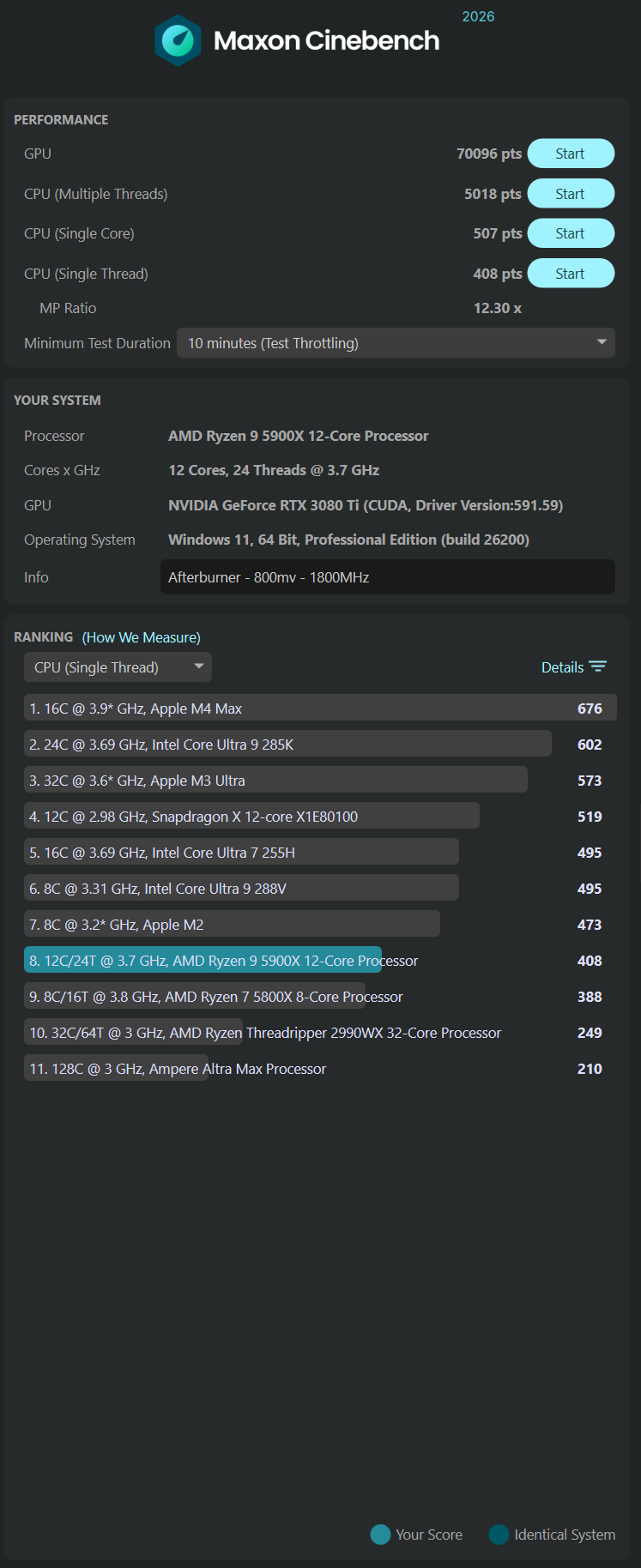Screen dimensions: 641x1568
Task: Select the Ampere Altra Max Processor row
Action: [320, 1069]
